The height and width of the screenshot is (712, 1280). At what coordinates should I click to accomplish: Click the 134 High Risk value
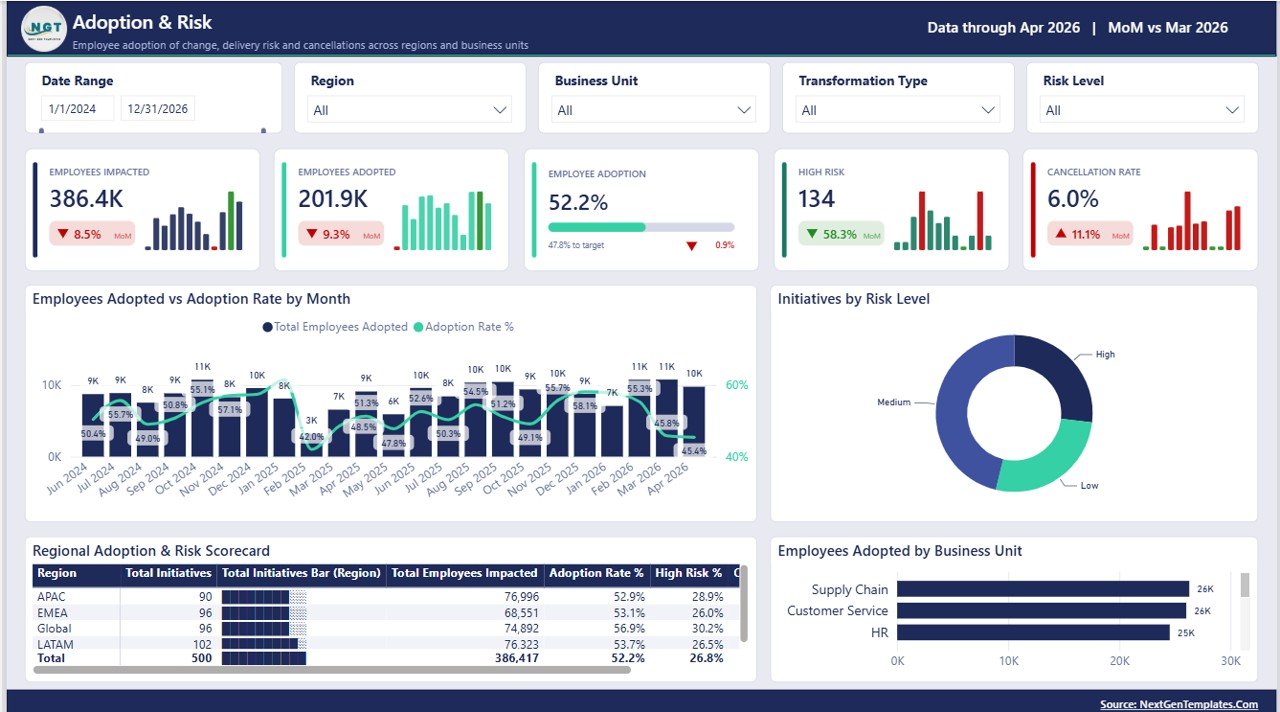pos(816,199)
